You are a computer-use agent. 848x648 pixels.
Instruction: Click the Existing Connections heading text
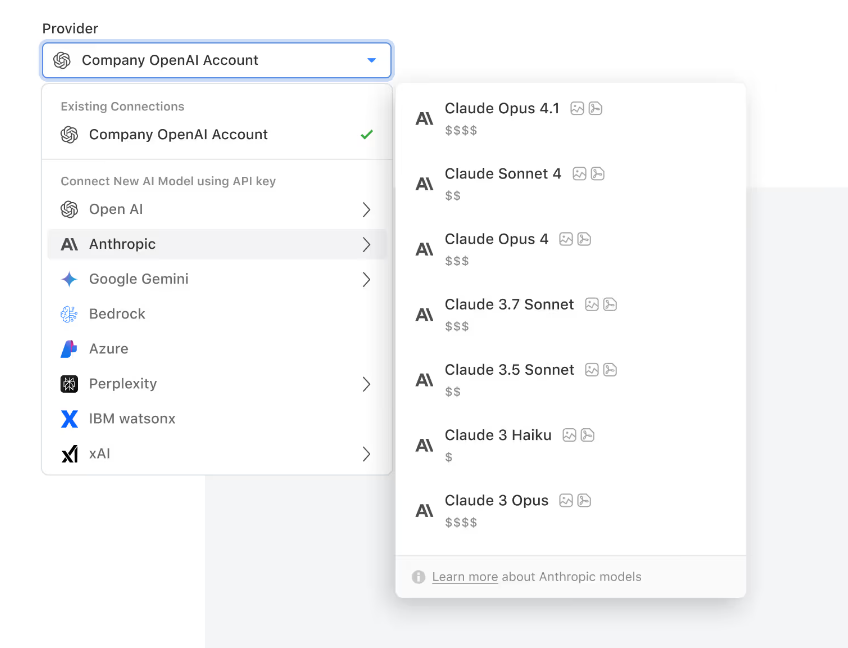122,107
